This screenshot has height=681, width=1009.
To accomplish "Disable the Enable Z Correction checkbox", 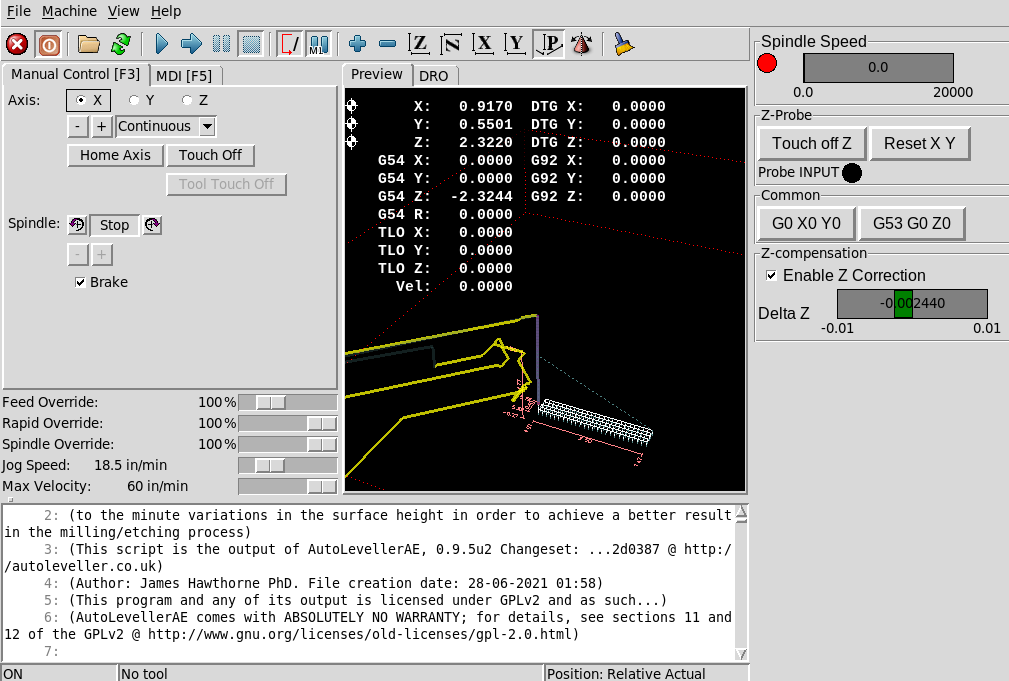I will pos(771,276).
